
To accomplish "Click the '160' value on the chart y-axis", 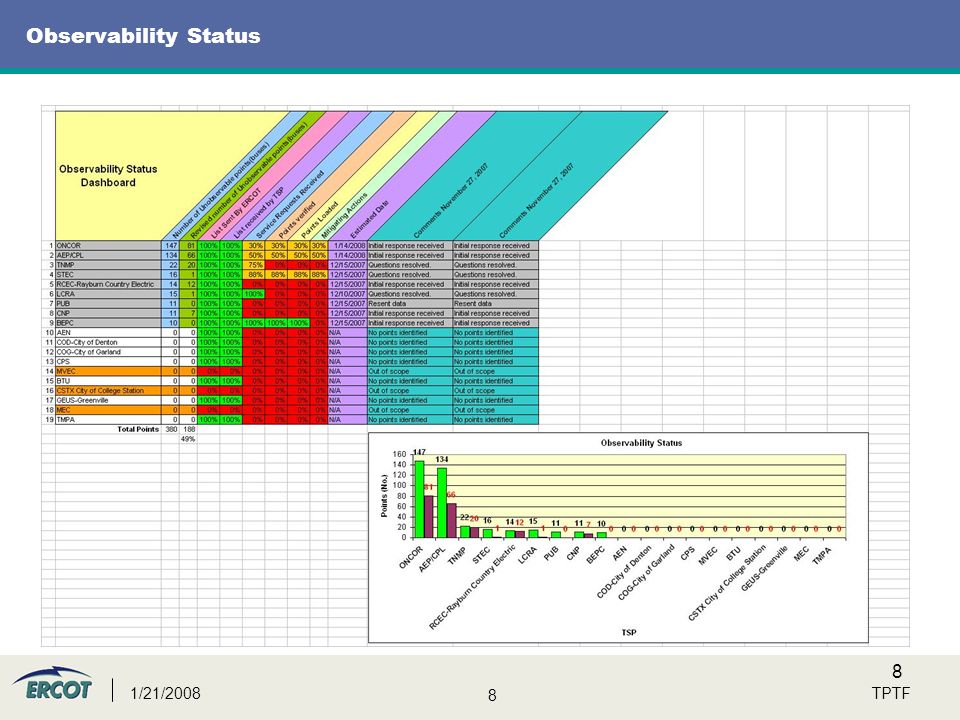I will pyautogui.click(x=399, y=454).
